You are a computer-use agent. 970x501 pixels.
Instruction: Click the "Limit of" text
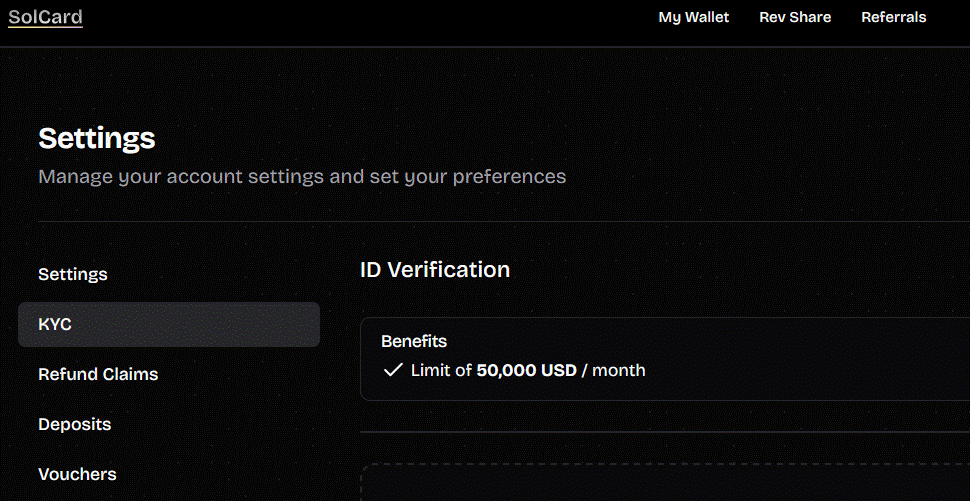point(442,370)
